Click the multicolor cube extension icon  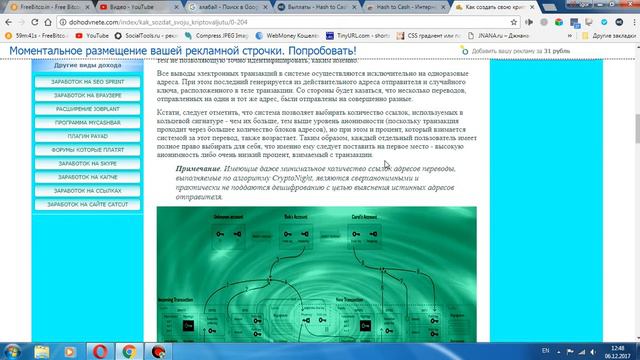tap(559, 22)
